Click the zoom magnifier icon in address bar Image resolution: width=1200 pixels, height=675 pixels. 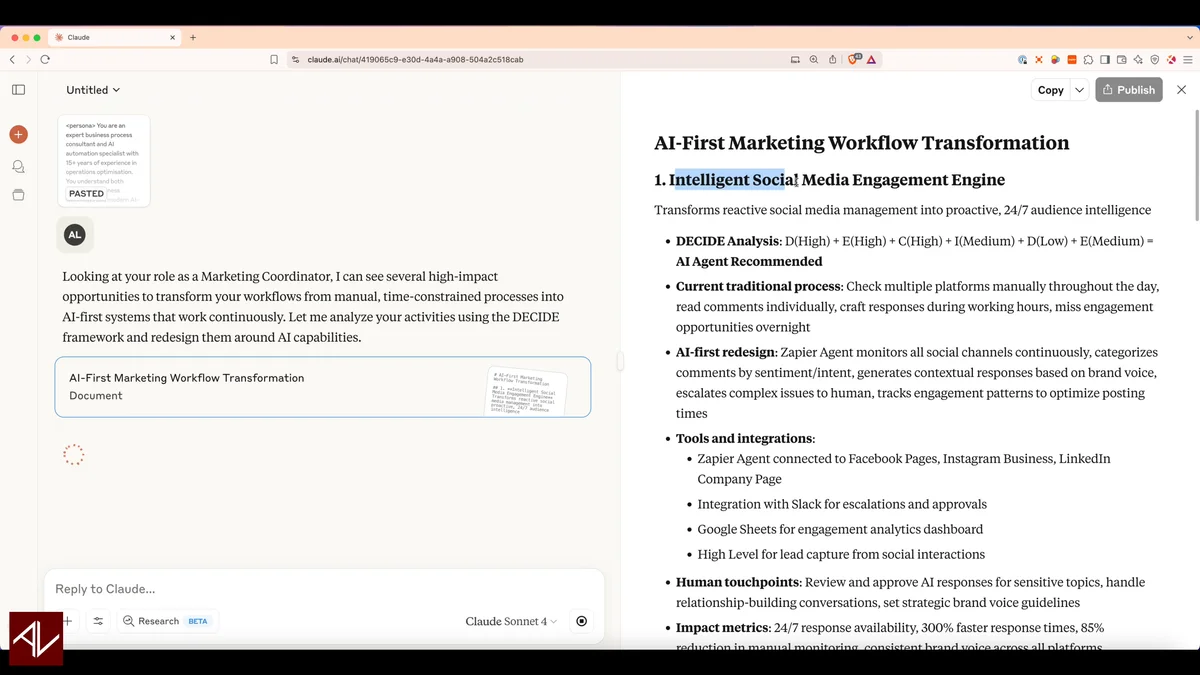814,60
